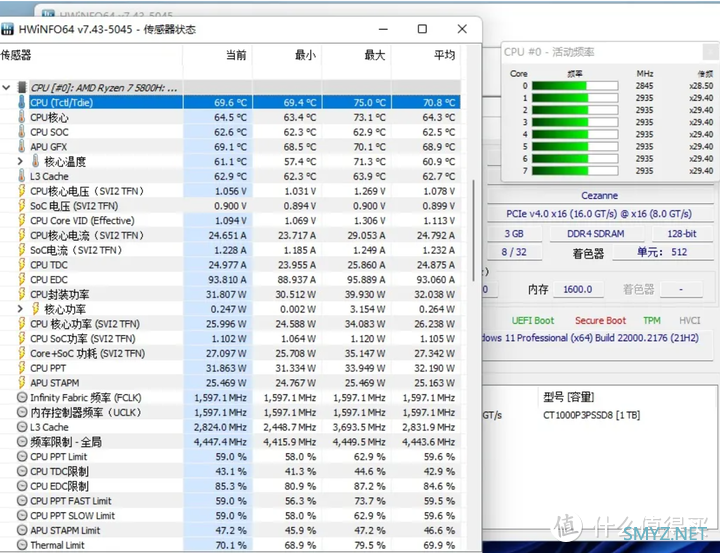The image size is (720, 553).
Task: Click Core 0 frequency bar in CPU #0 panel
Action: [x=575, y=86]
